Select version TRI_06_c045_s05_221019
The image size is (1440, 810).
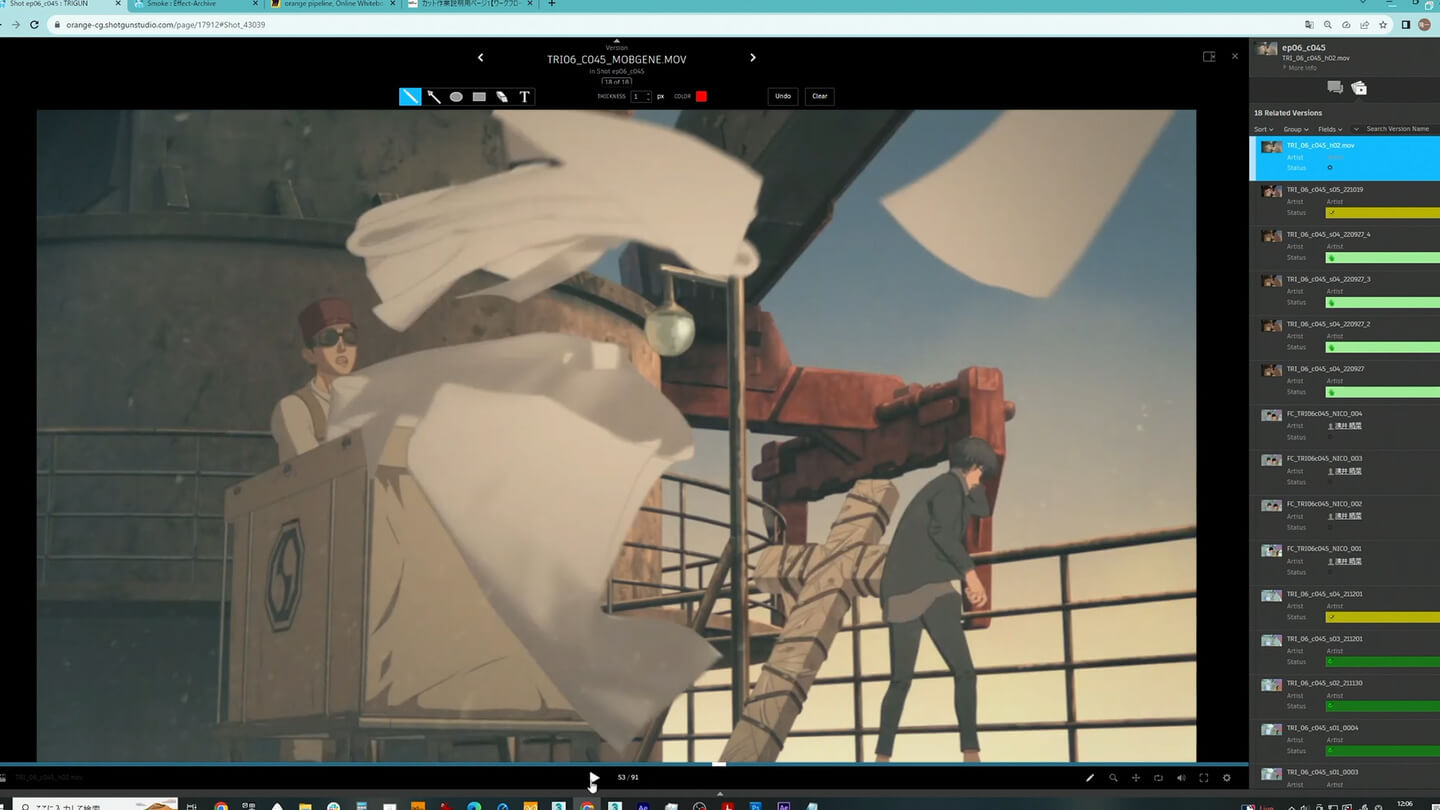click(x=1344, y=202)
